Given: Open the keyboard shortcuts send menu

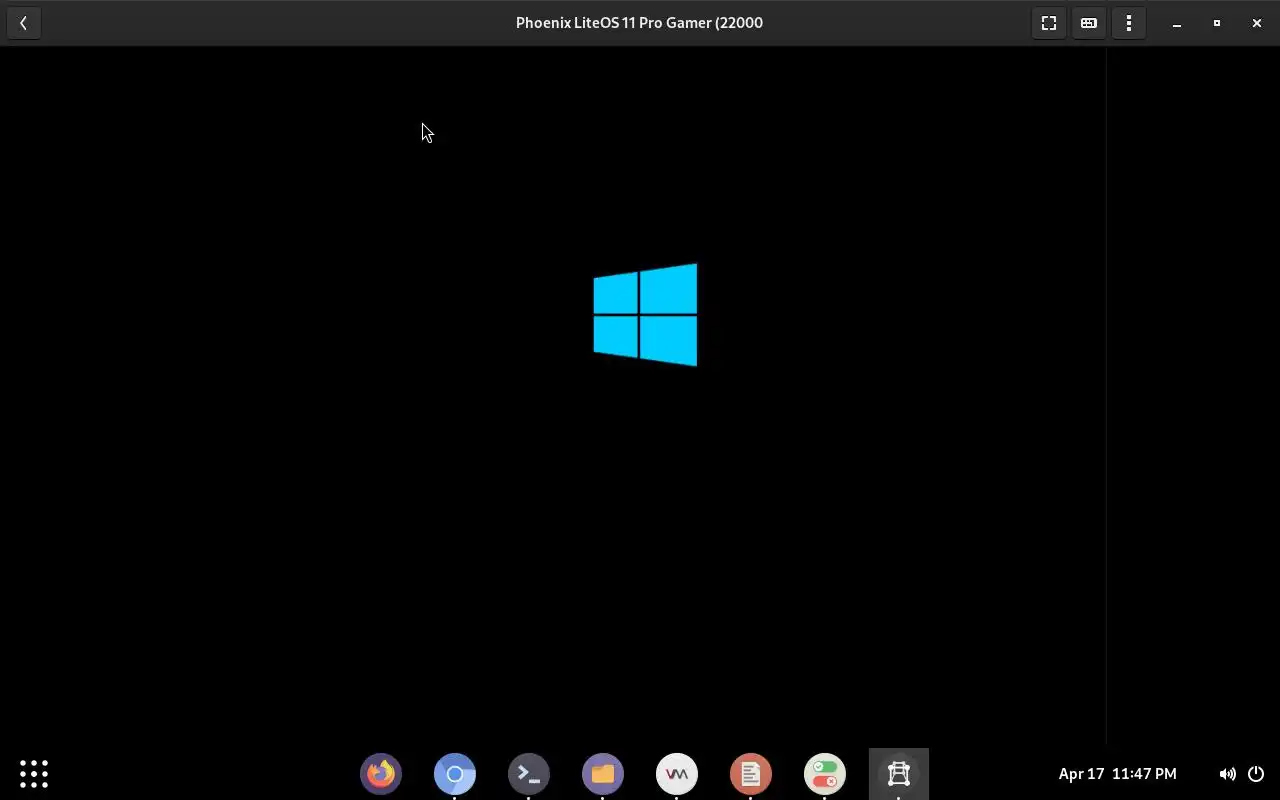Looking at the screenshot, I should pos(1088,23).
